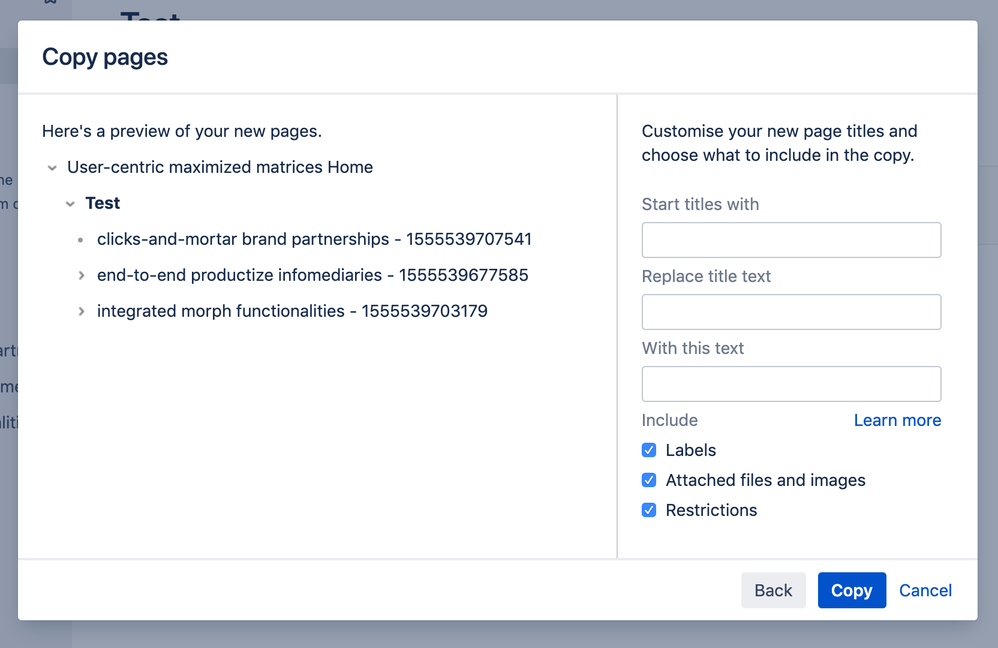The image size is (998, 648).
Task: Select integrated morph functionalities tree item
Action: pos(292,311)
